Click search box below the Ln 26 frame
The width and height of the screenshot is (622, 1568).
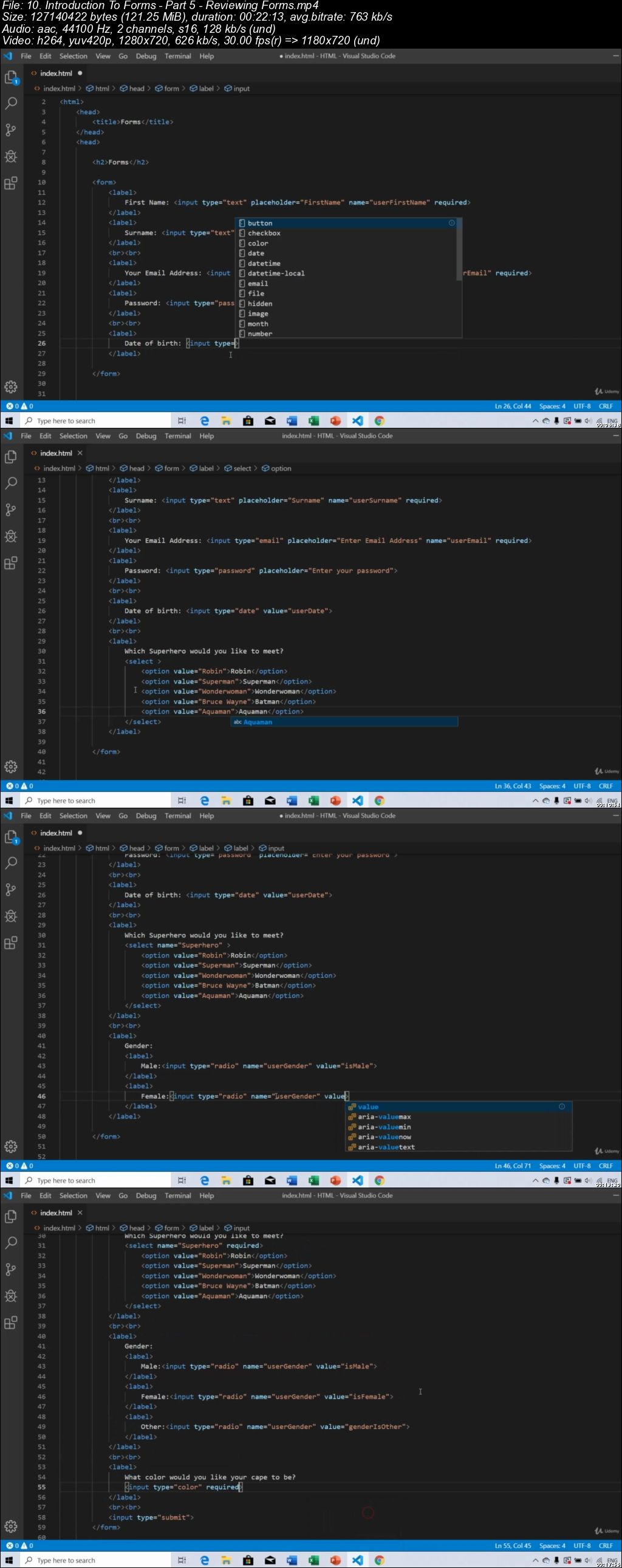[x=95, y=421]
